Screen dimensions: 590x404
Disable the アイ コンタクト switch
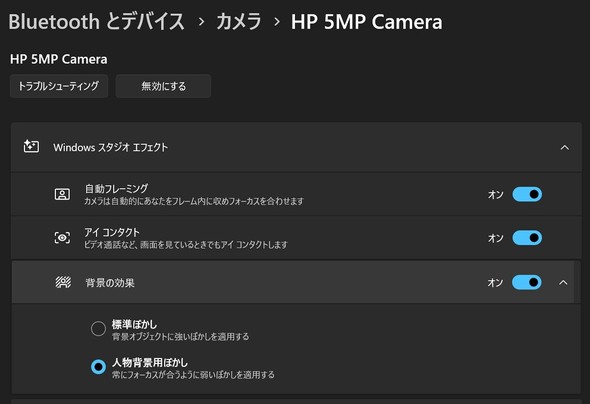pos(527,238)
